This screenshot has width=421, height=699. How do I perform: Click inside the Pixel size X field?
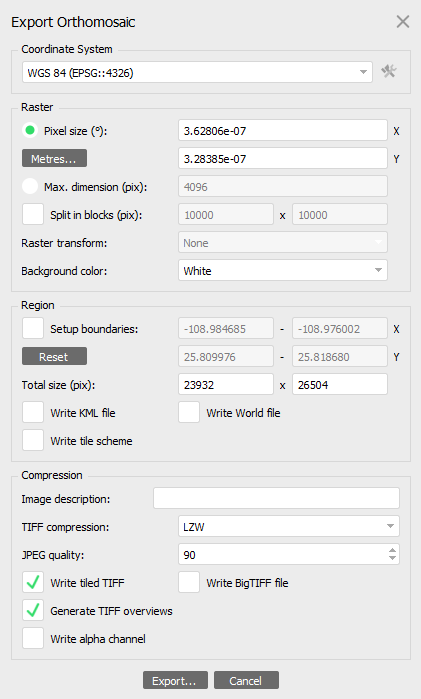[x=283, y=131]
